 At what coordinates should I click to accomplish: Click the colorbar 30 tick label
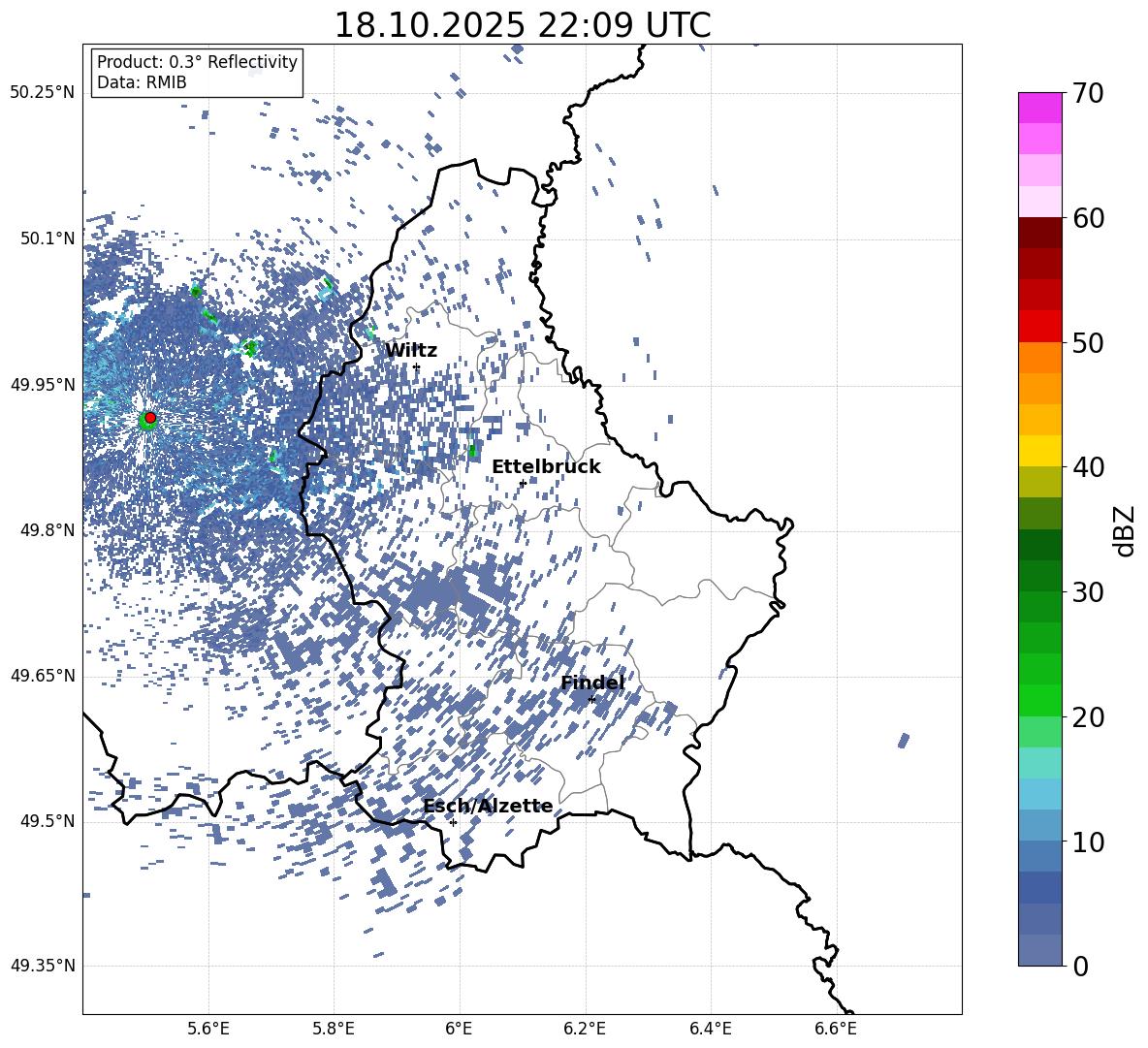(1088, 592)
